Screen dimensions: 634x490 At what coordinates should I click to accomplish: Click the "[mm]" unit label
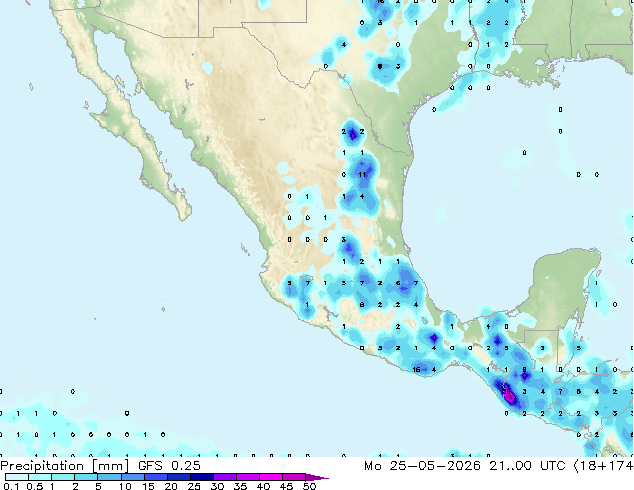click(110, 466)
